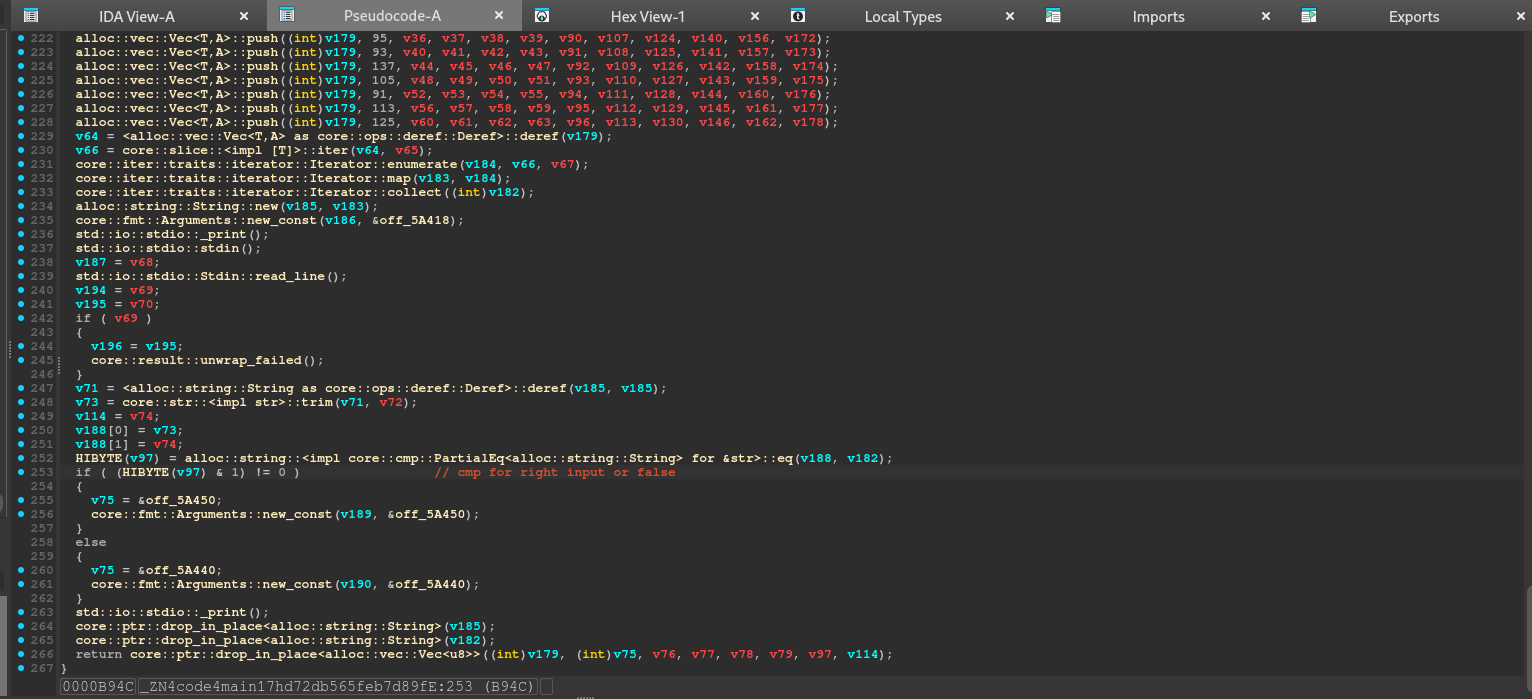
Task: Select the Pseudocode-A tab
Action: click(392, 16)
